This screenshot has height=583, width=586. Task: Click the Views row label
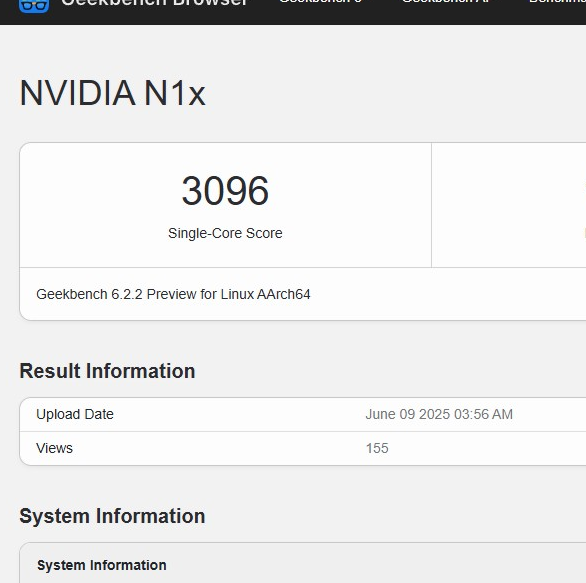55,448
